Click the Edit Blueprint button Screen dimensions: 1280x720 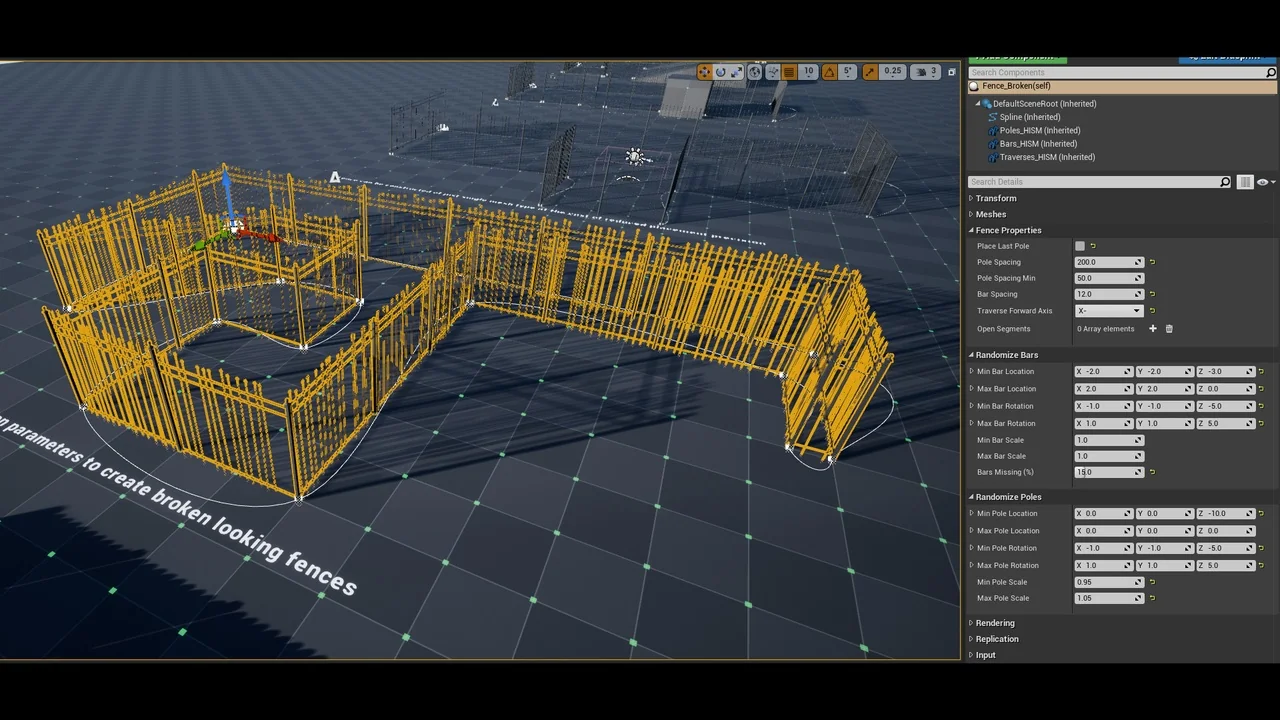click(1225, 57)
